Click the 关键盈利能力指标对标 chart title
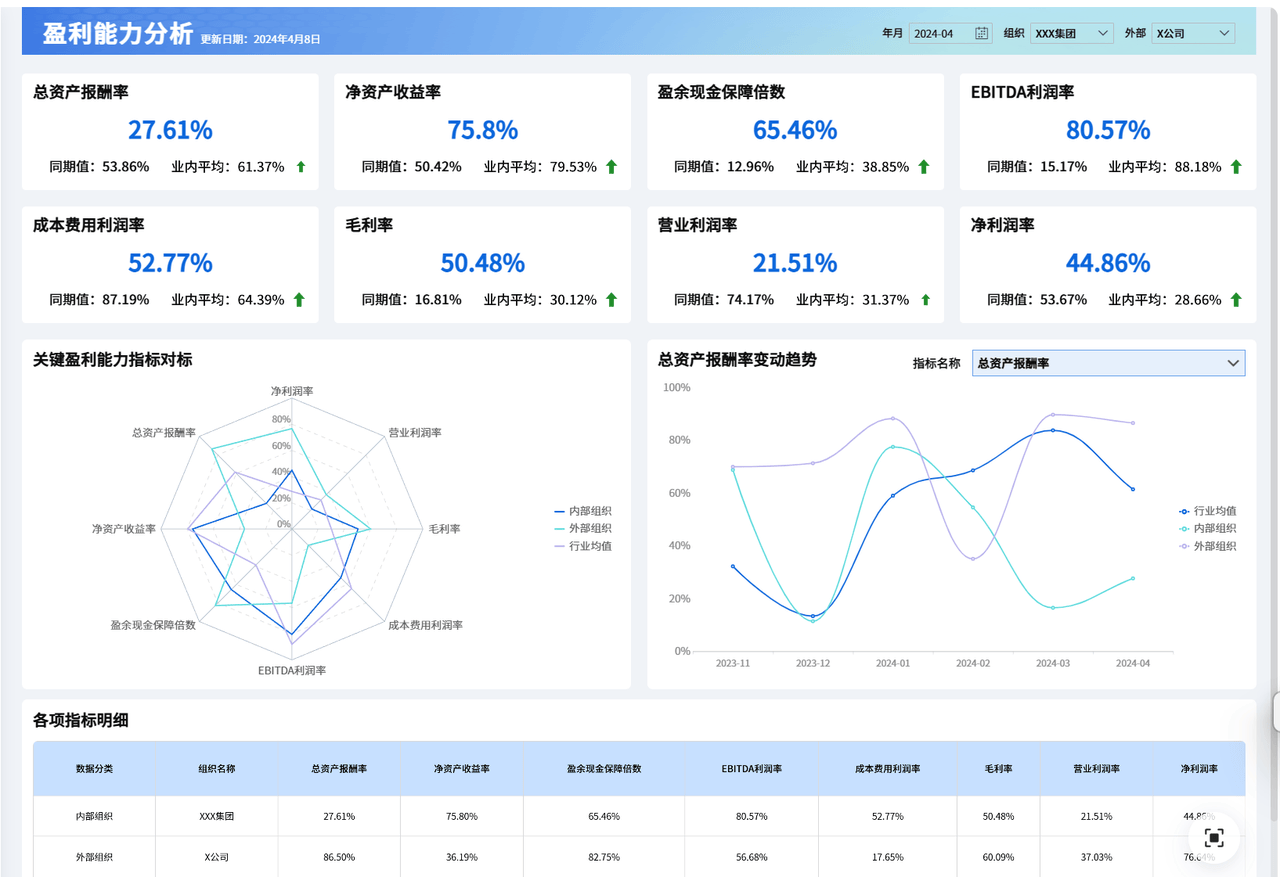1280x877 pixels. point(113,359)
